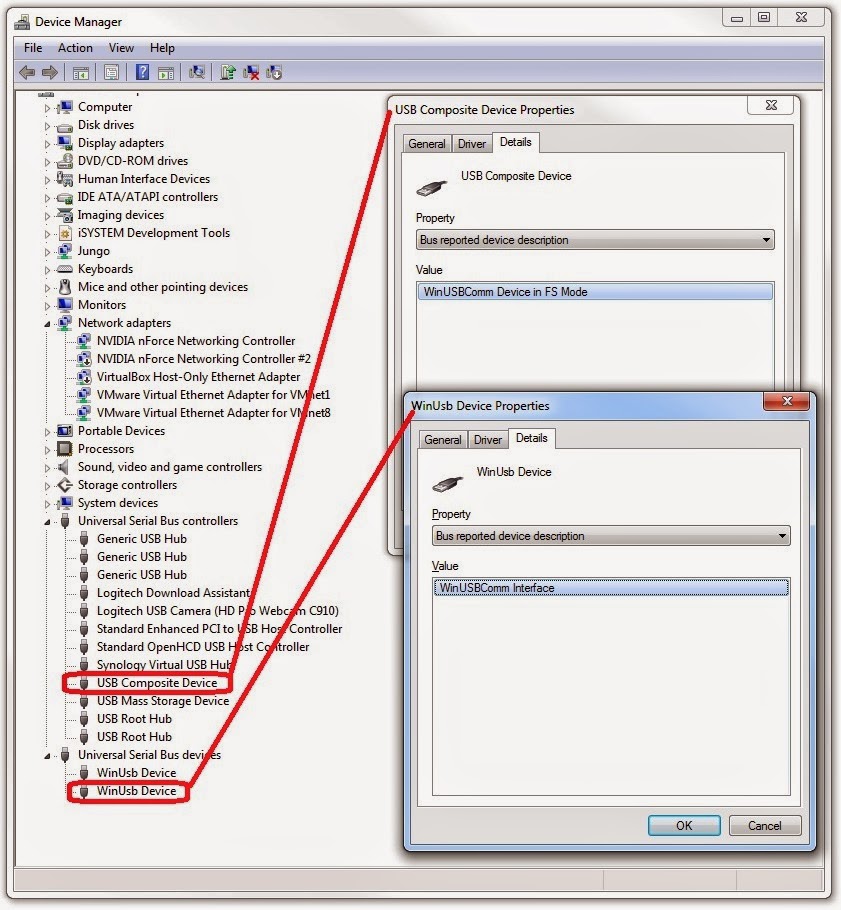This screenshot has width=841, height=910.
Task: Click the Monitors category icon
Action: (x=64, y=305)
